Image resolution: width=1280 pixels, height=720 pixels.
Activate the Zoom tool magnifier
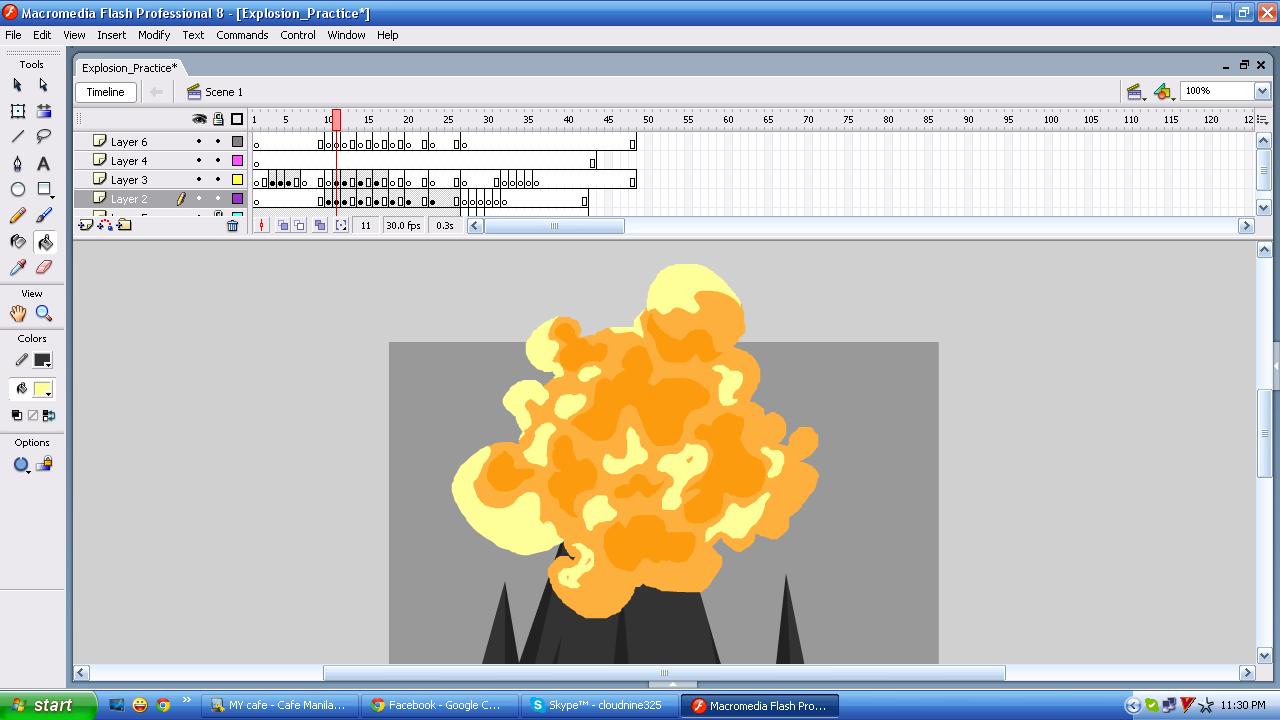(41, 313)
